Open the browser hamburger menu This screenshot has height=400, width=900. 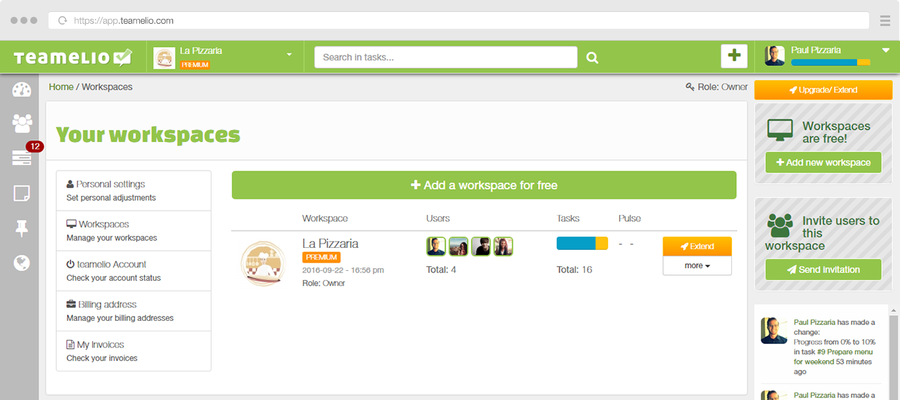click(x=885, y=21)
